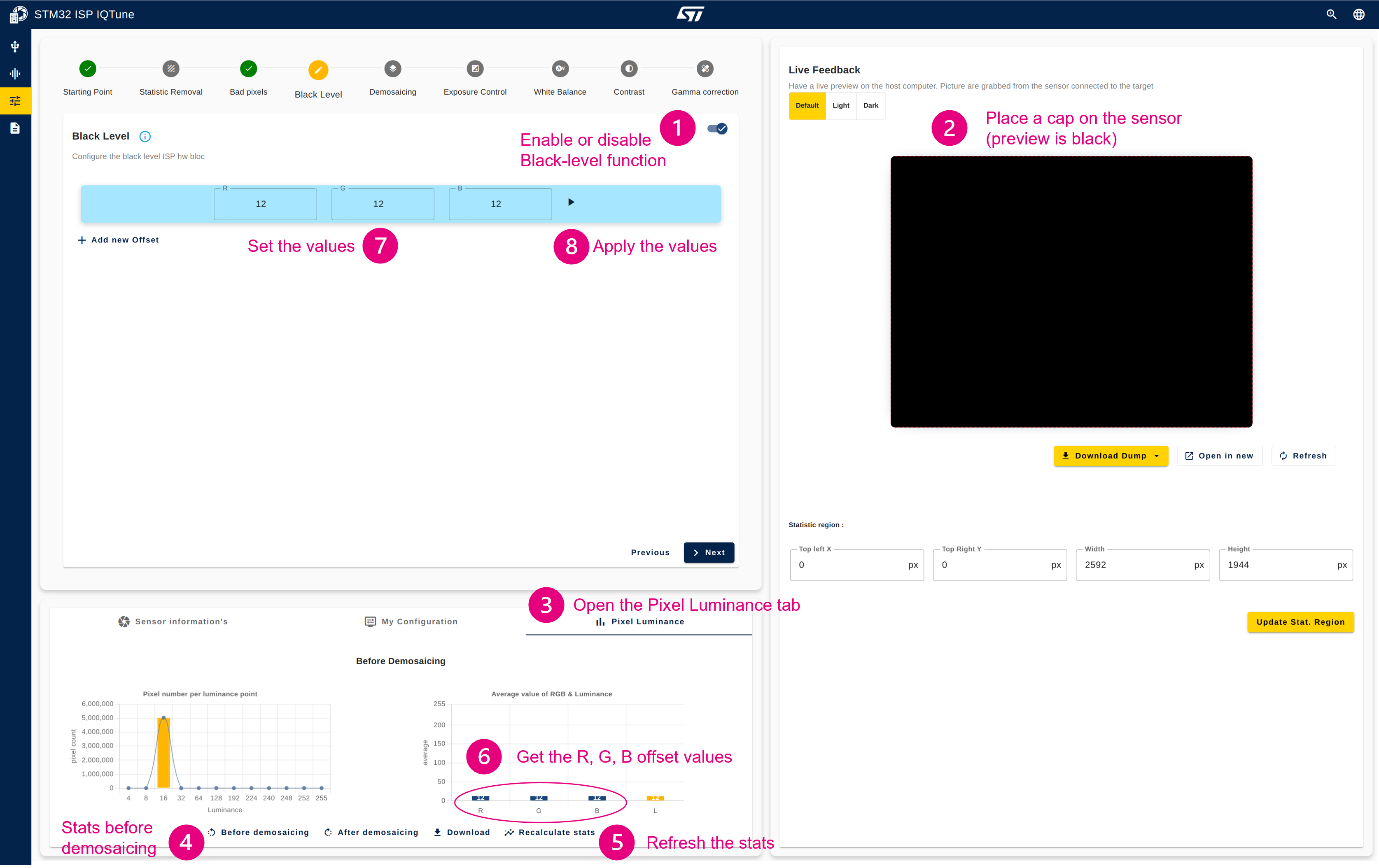Show After demosaicing stats
1379x868 pixels.
(371, 833)
